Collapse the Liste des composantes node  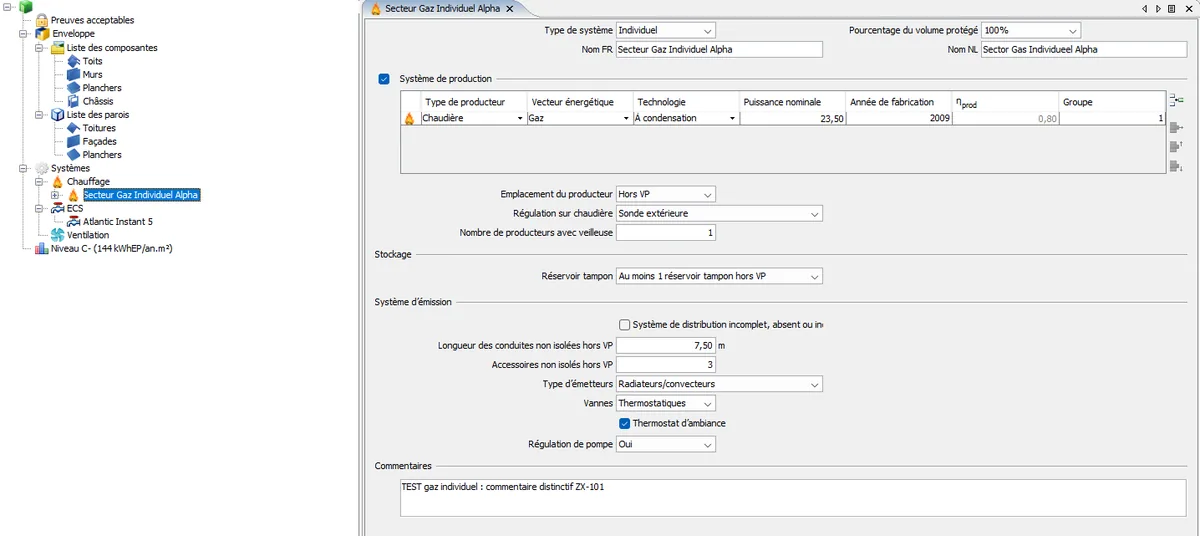tap(40, 47)
